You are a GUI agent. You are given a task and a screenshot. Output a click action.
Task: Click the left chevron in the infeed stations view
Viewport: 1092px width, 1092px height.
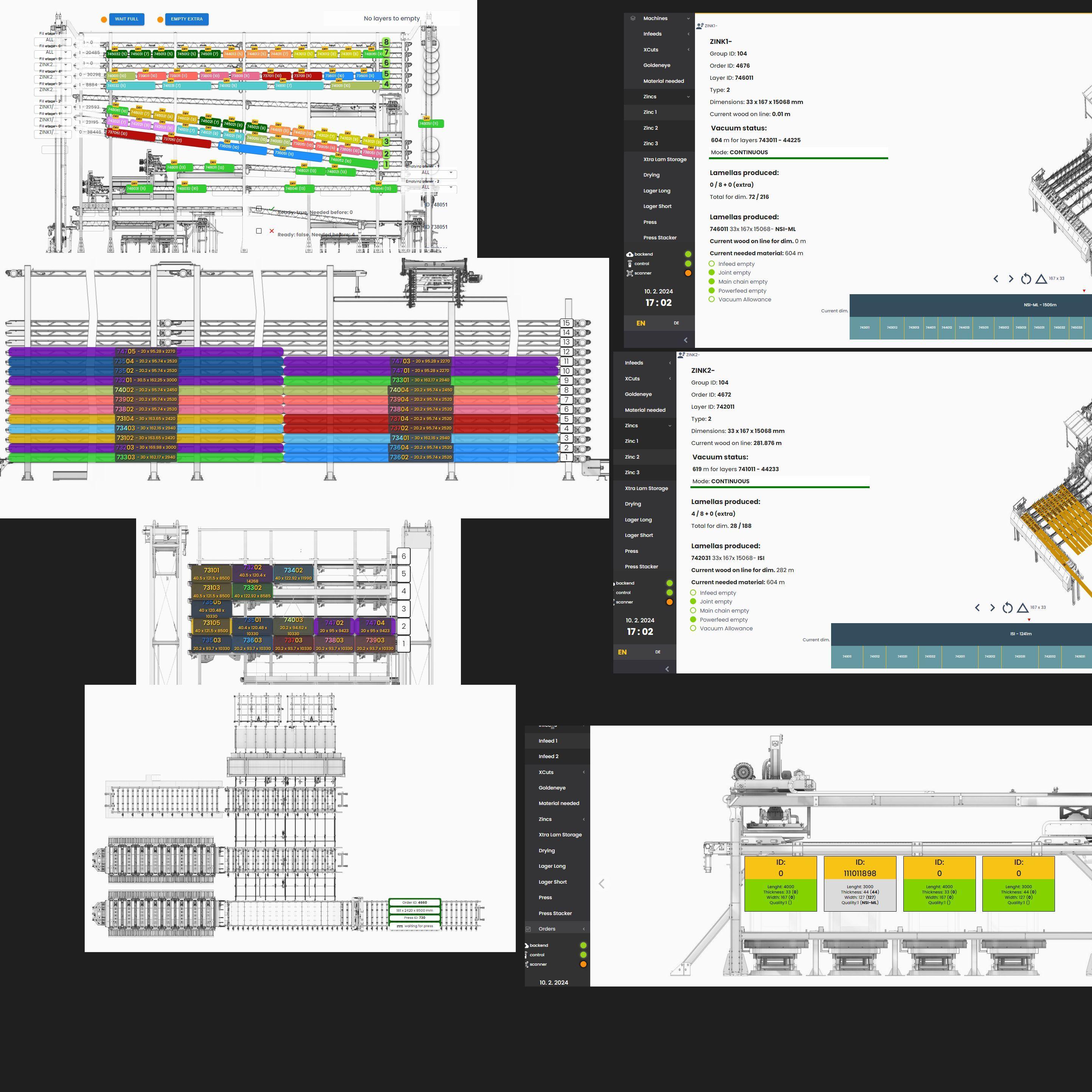click(x=601, y=883)
